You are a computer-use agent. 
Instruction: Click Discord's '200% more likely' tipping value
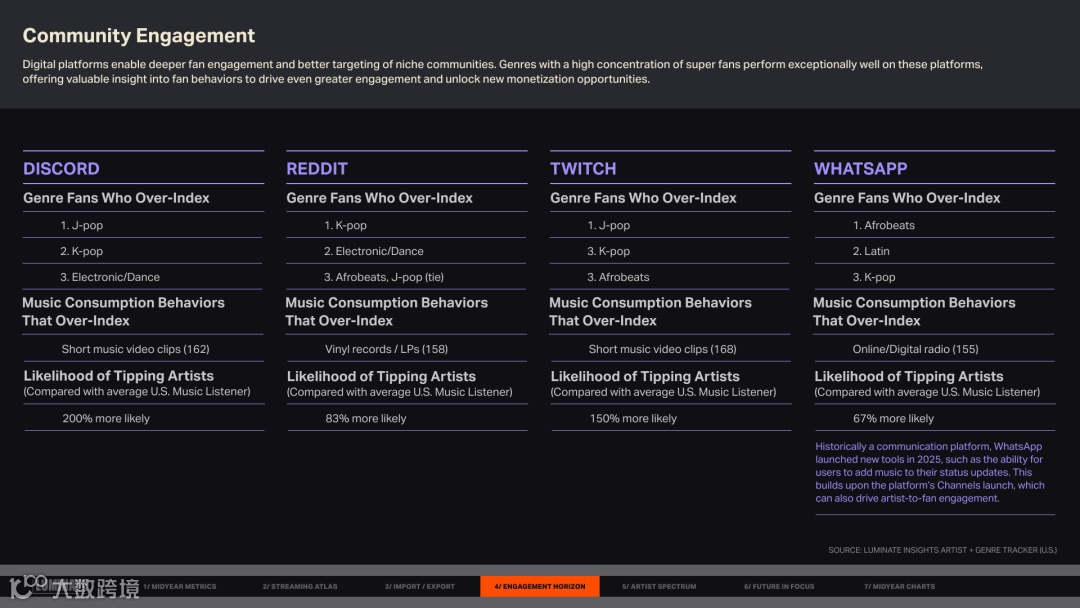tap(106, 419)
